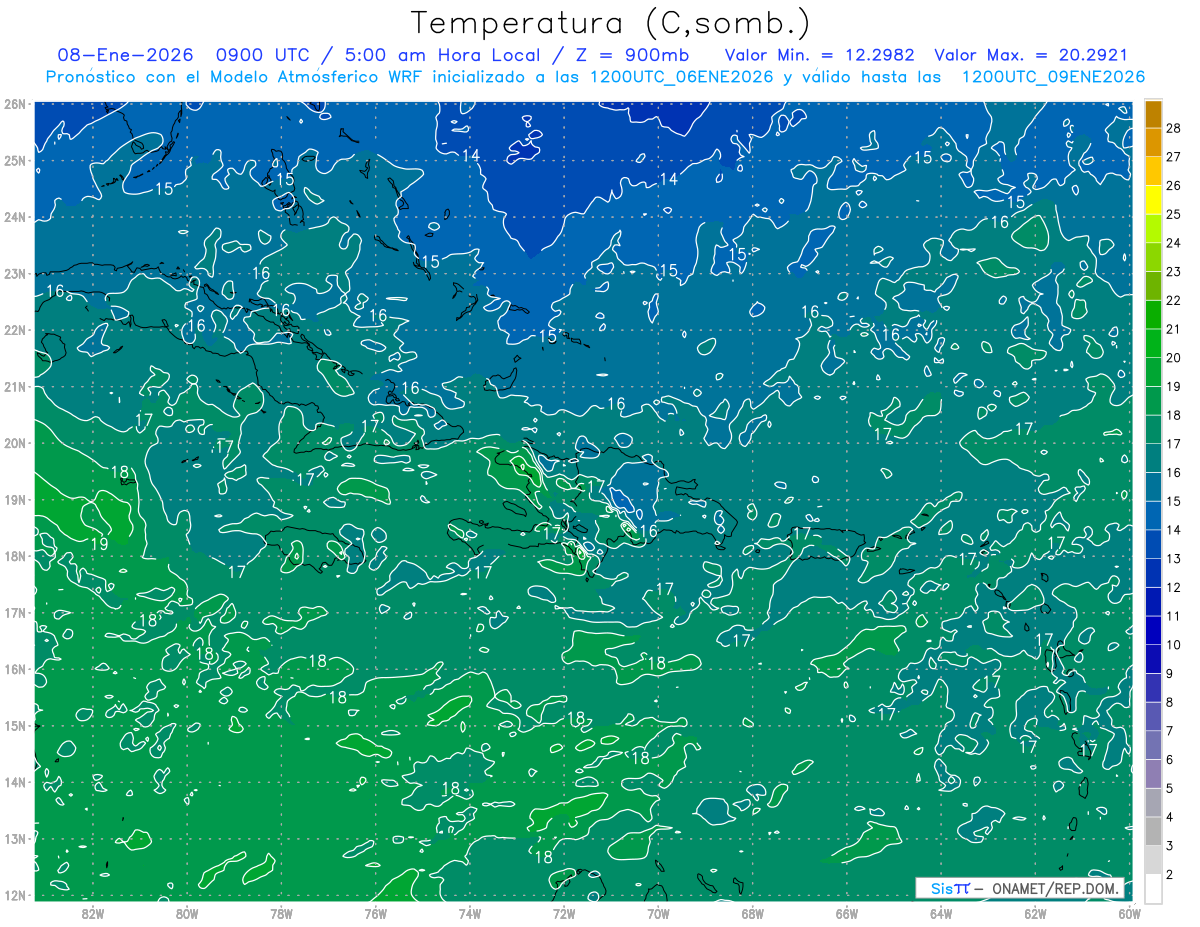Click the latitude axis label '24N'
Screen dimensions: 1200x927
(x=14, y=217)
